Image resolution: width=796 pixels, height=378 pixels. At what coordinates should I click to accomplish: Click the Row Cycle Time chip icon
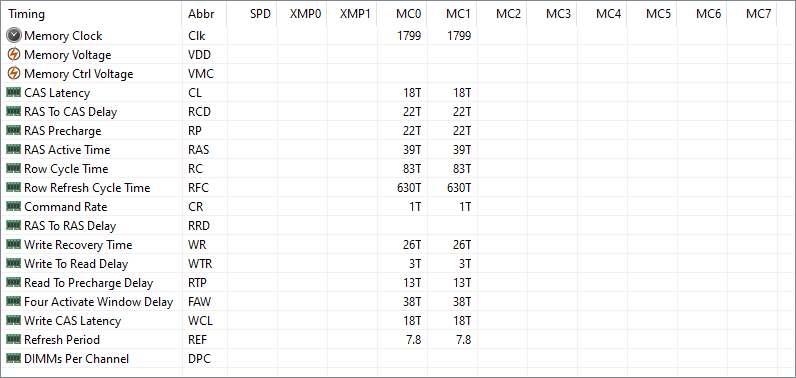click(14, 168)
